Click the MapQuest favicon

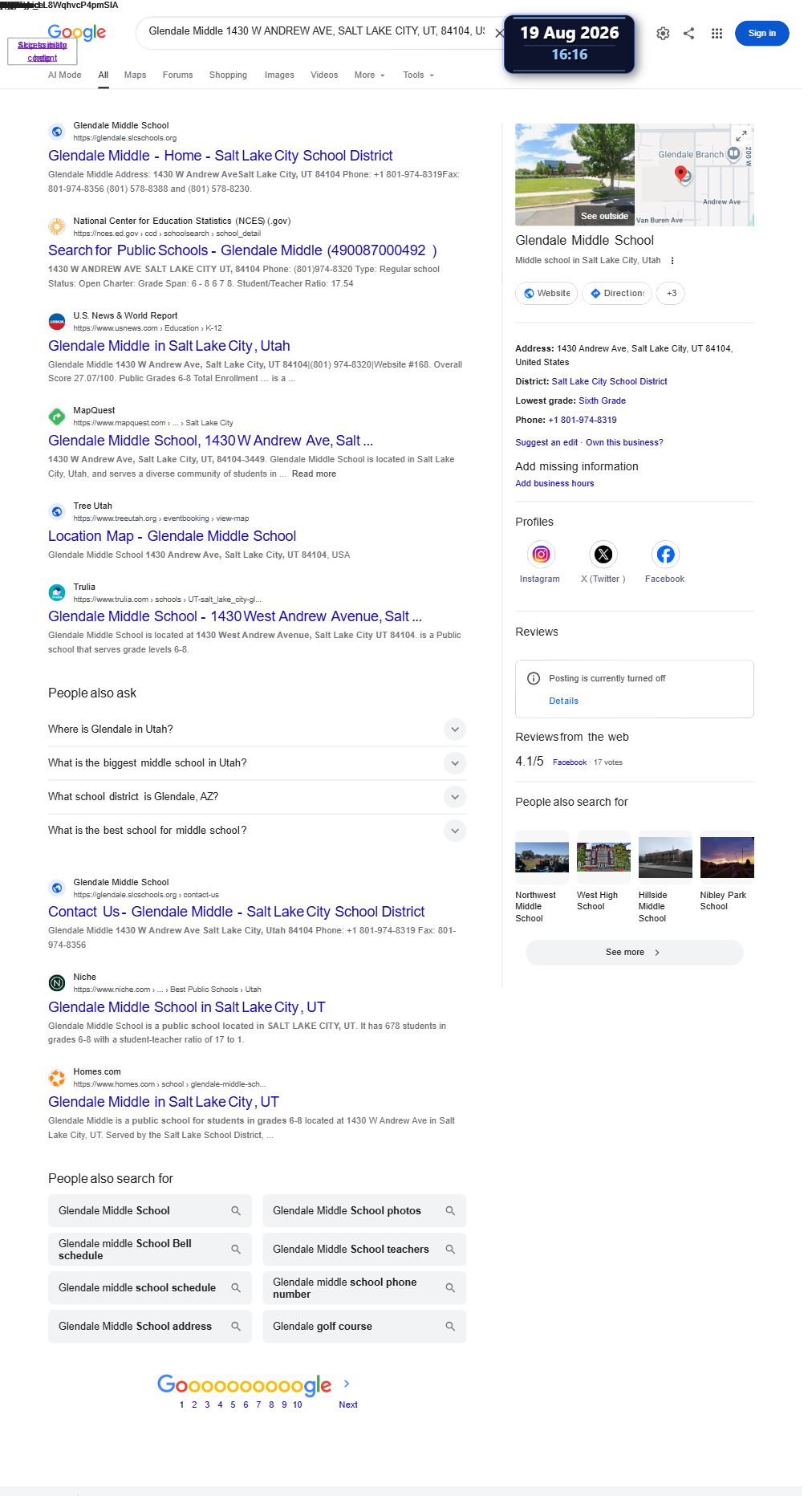[x=57, y=417]
